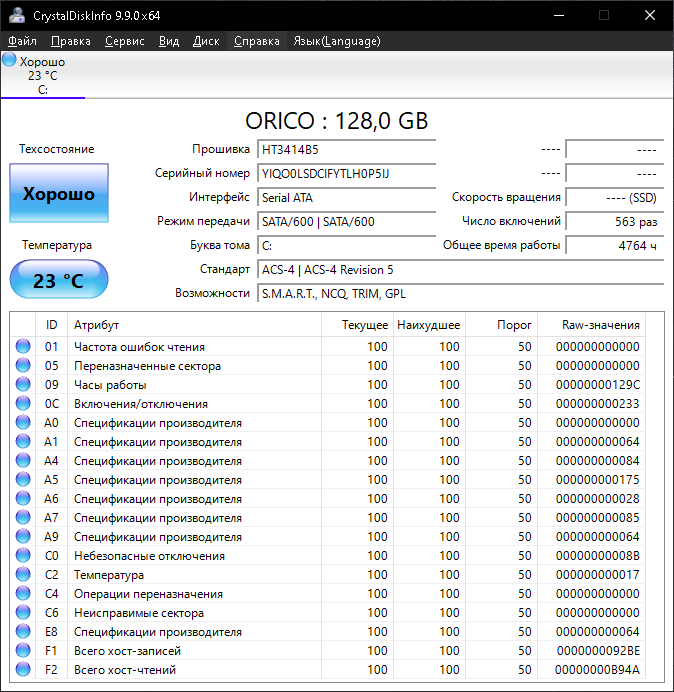This screenshot has width=674, height=692.
Task: Select the Всего хост-чтений attribute text
Action: [125, 669]
